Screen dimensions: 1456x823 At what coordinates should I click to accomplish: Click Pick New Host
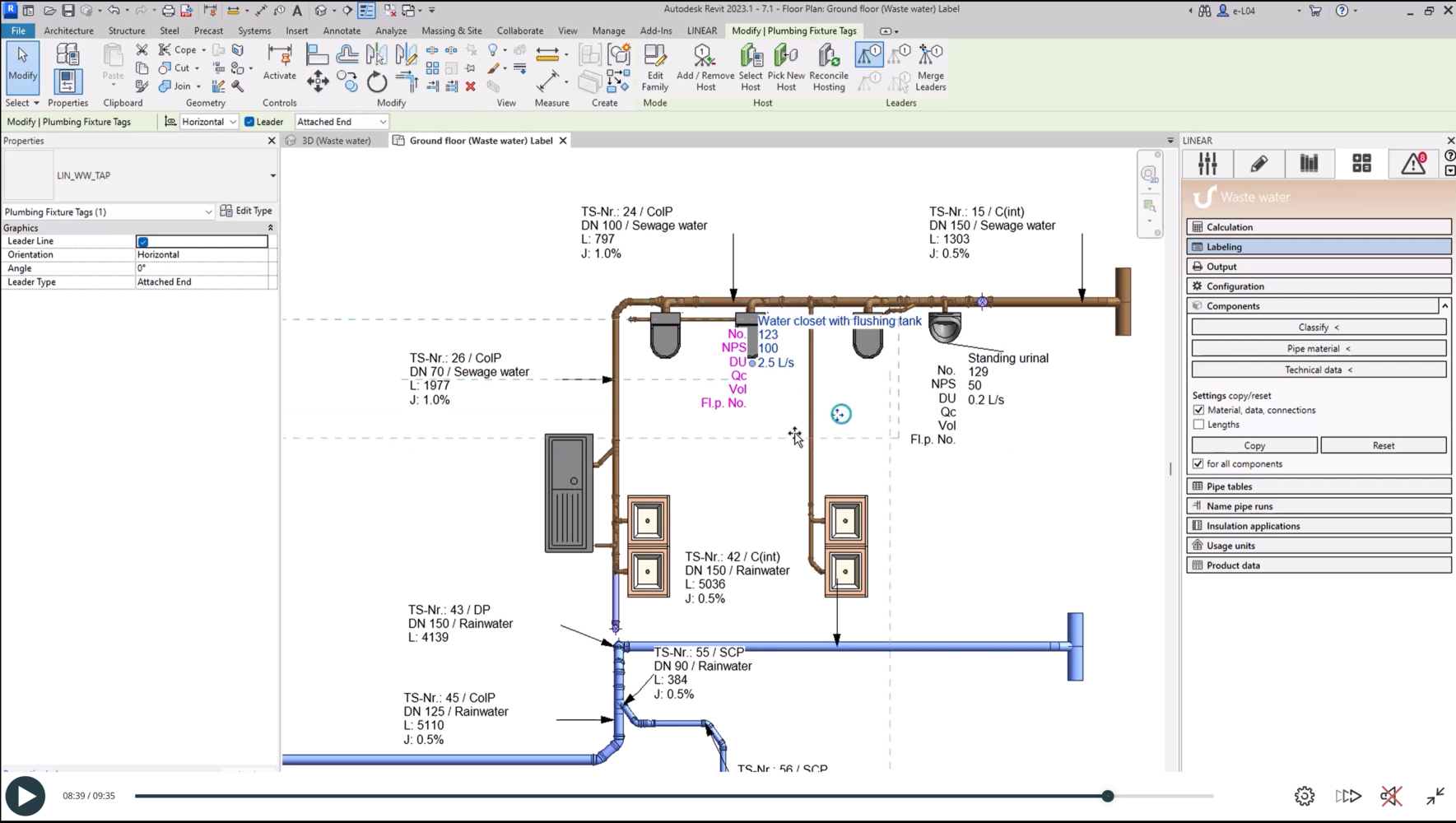[786, 67]
